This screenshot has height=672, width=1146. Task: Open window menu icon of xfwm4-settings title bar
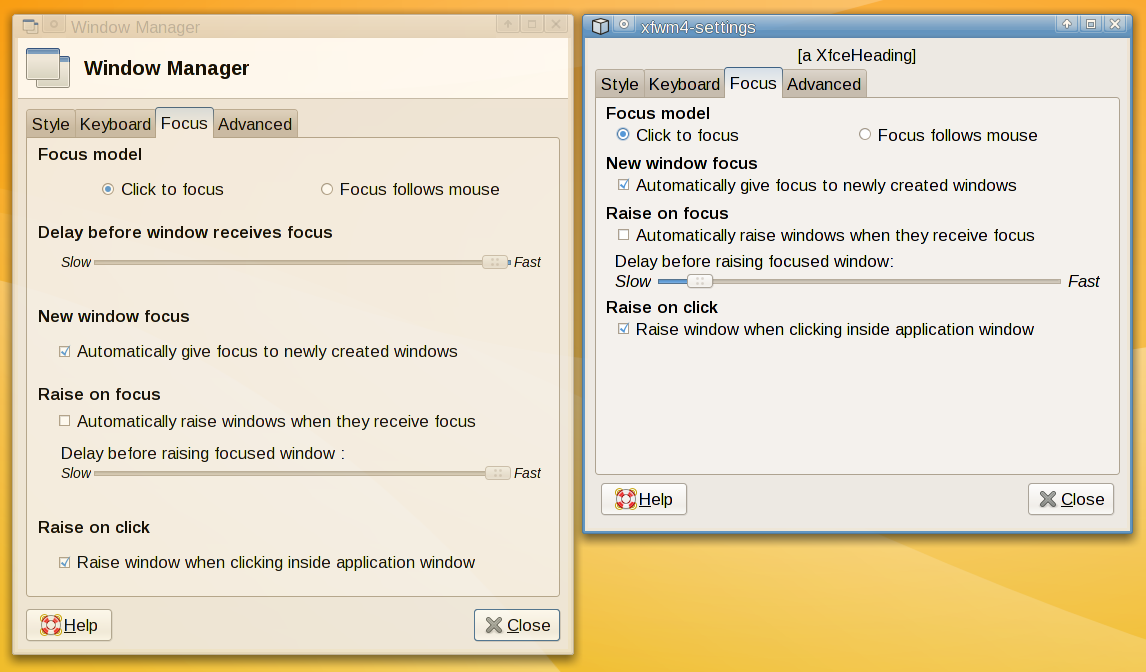[600, 26]
